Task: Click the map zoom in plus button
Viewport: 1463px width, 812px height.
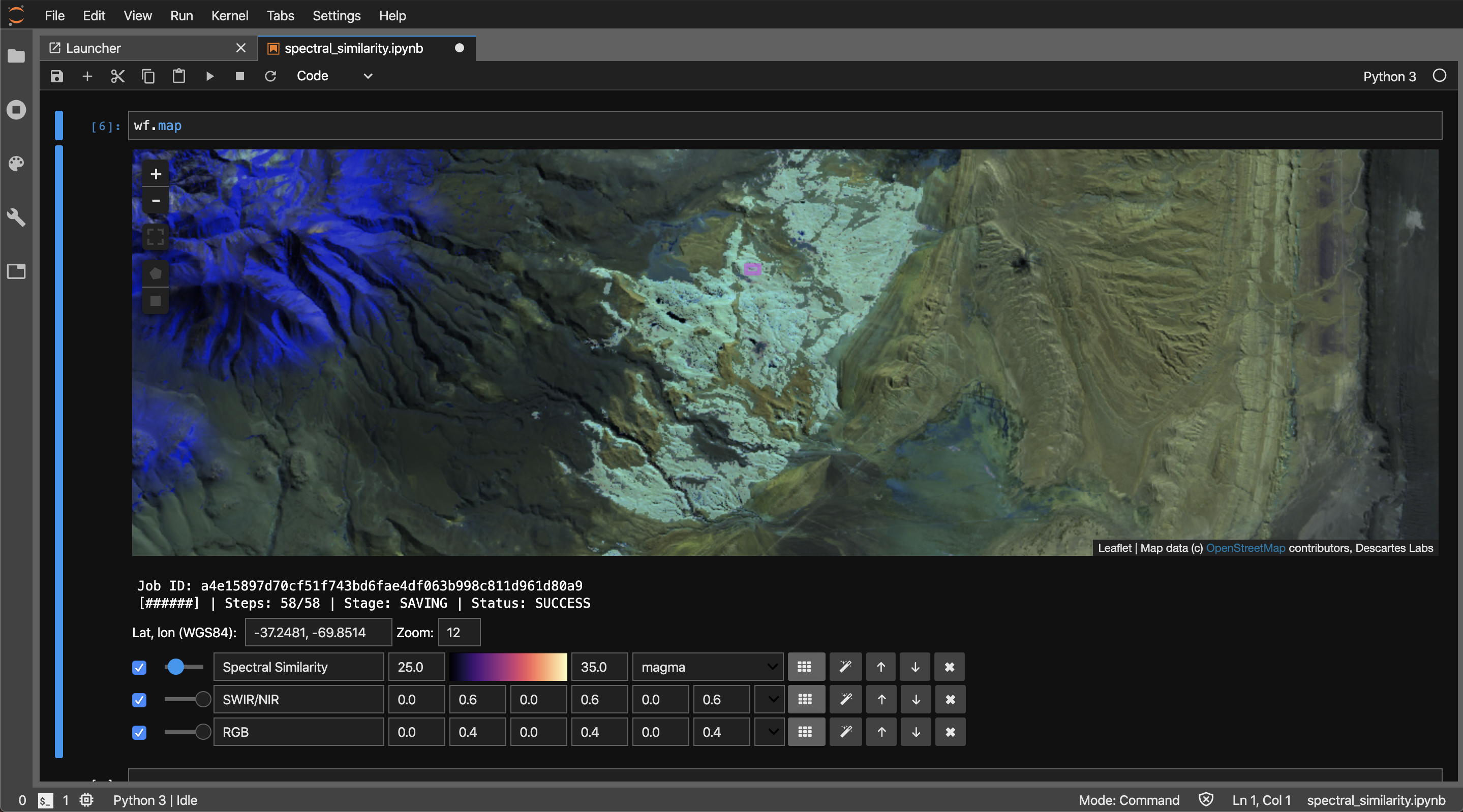Action: (x=156, y=174)
